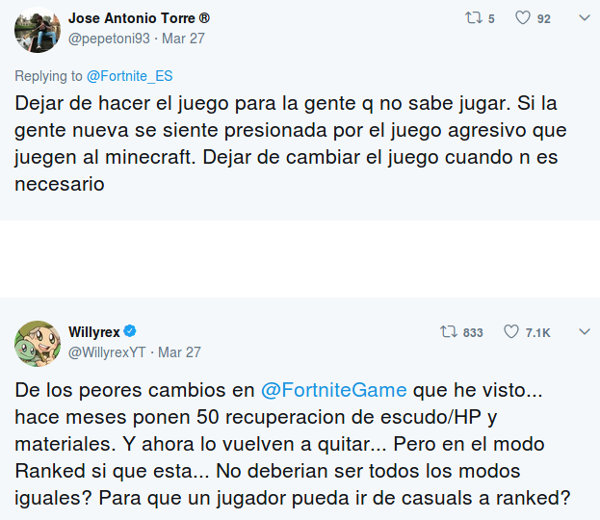Screen dimensions: 600x520
Task: Retweet Jose Antonio Torre's tweet
Action: pos(475,18)
